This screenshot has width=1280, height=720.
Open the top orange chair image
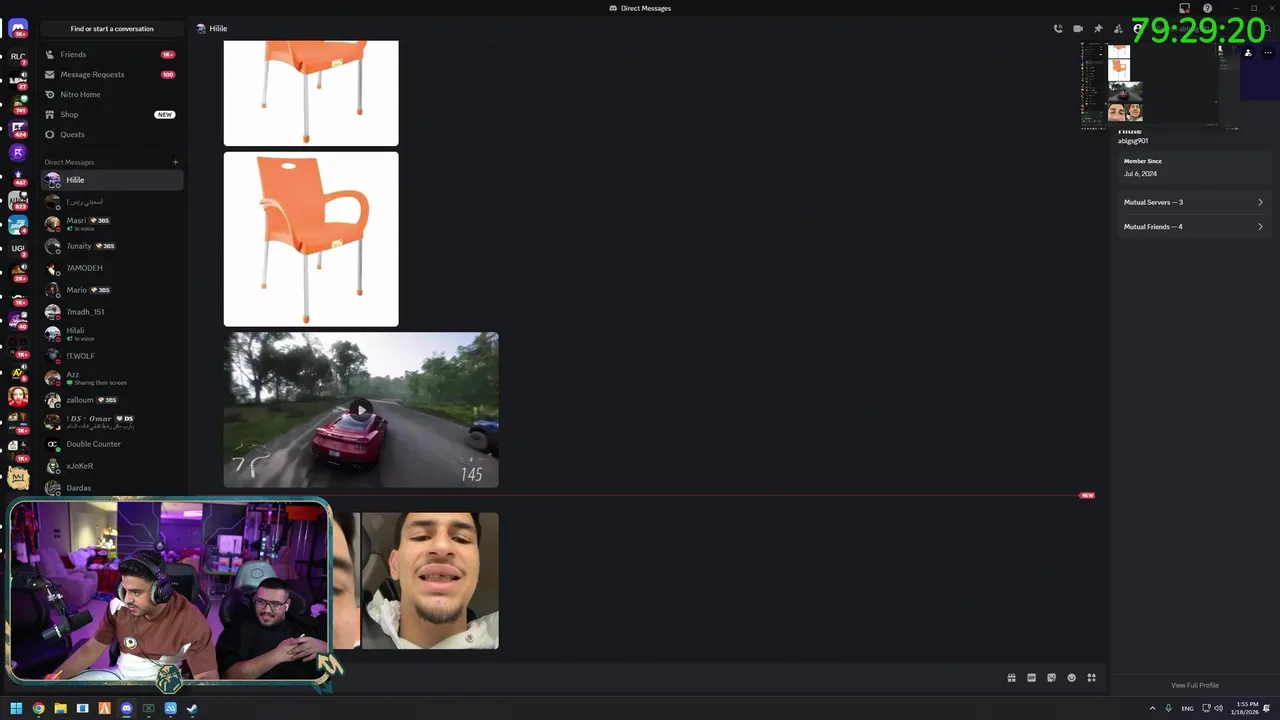coord(311,93)
